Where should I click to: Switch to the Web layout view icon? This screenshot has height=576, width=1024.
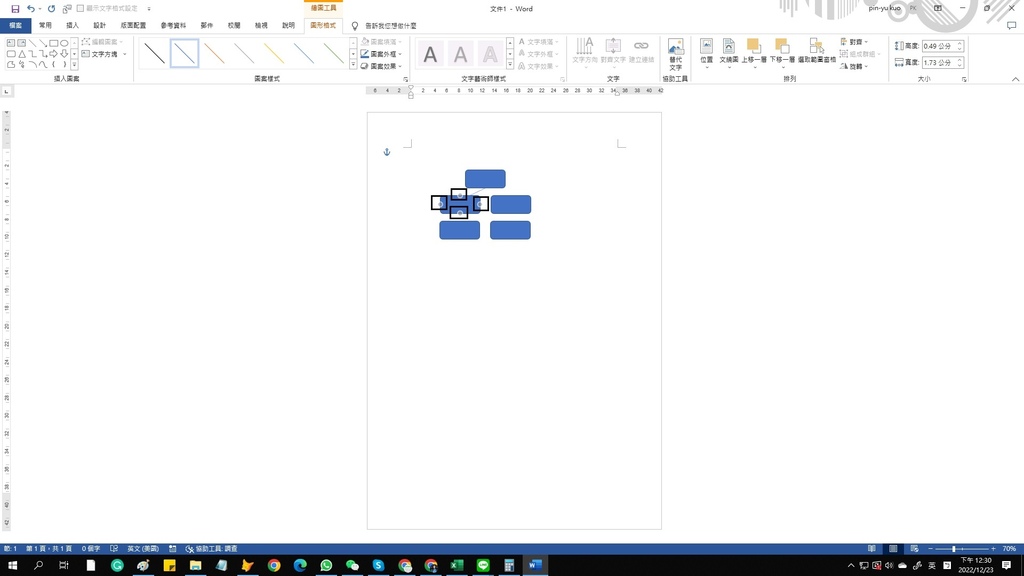coord(914,549)
